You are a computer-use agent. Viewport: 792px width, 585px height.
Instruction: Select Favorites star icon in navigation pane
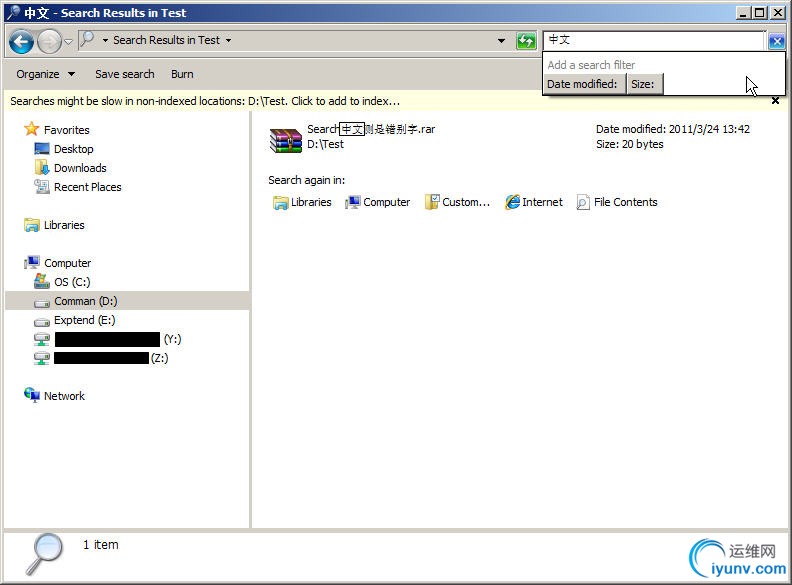(32, 129)
